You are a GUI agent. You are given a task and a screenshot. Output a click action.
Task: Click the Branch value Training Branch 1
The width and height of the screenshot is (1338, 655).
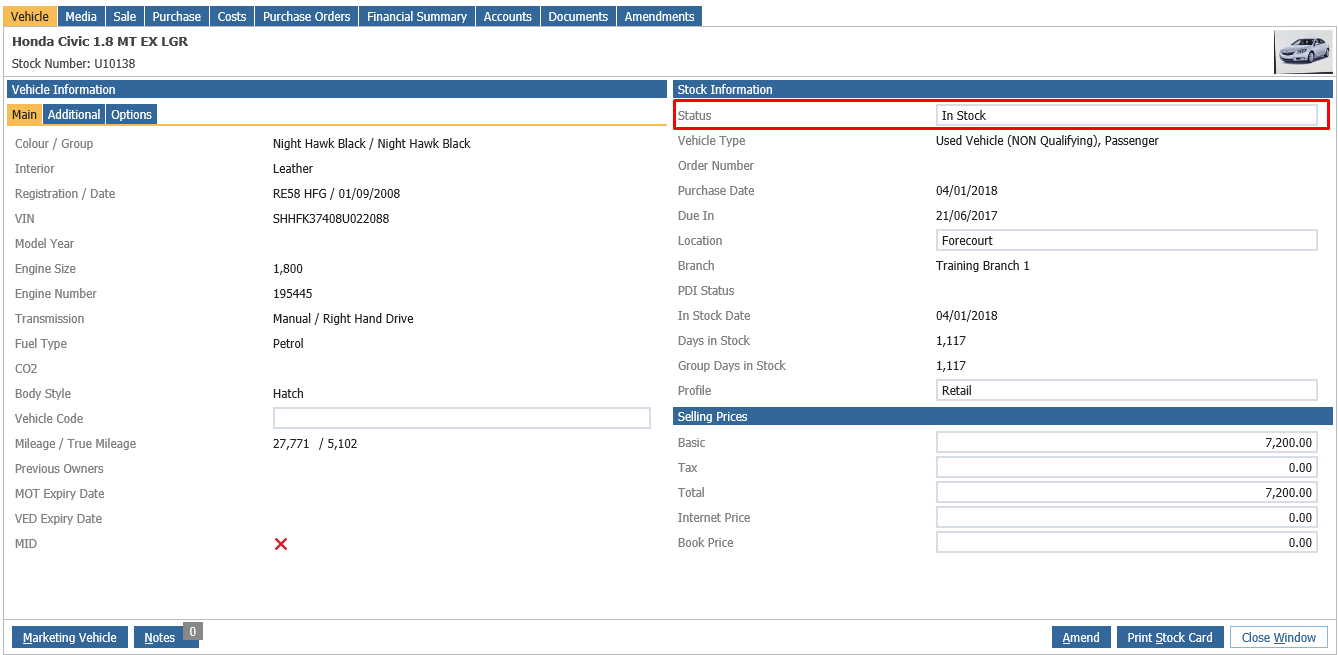point(983,266)
